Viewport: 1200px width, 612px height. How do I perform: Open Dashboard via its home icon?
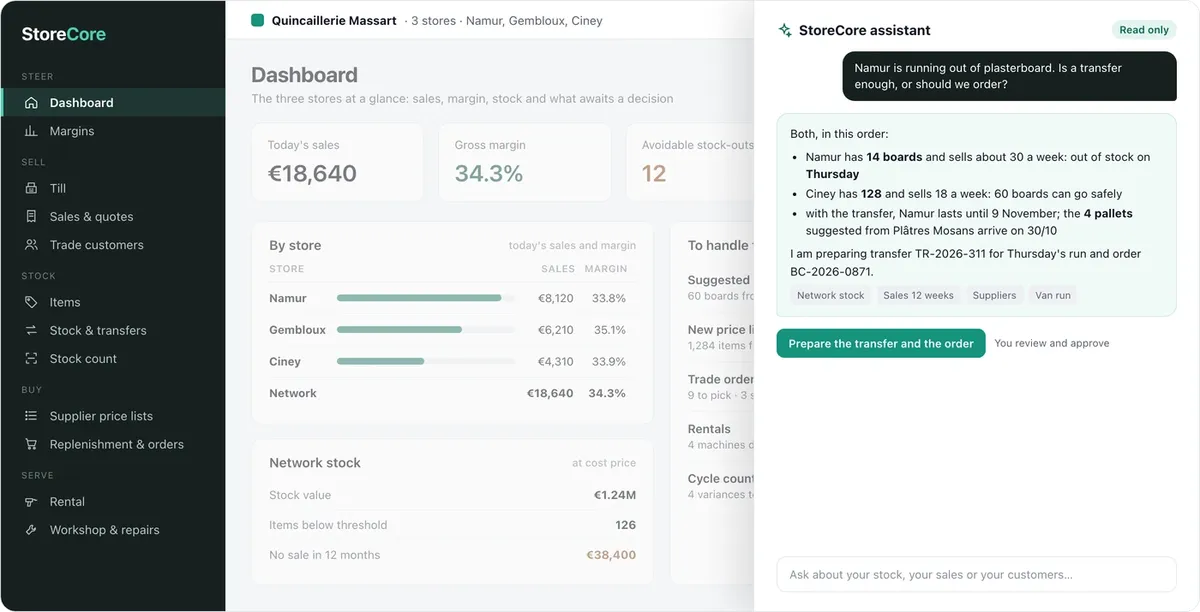tap(31, 103)
